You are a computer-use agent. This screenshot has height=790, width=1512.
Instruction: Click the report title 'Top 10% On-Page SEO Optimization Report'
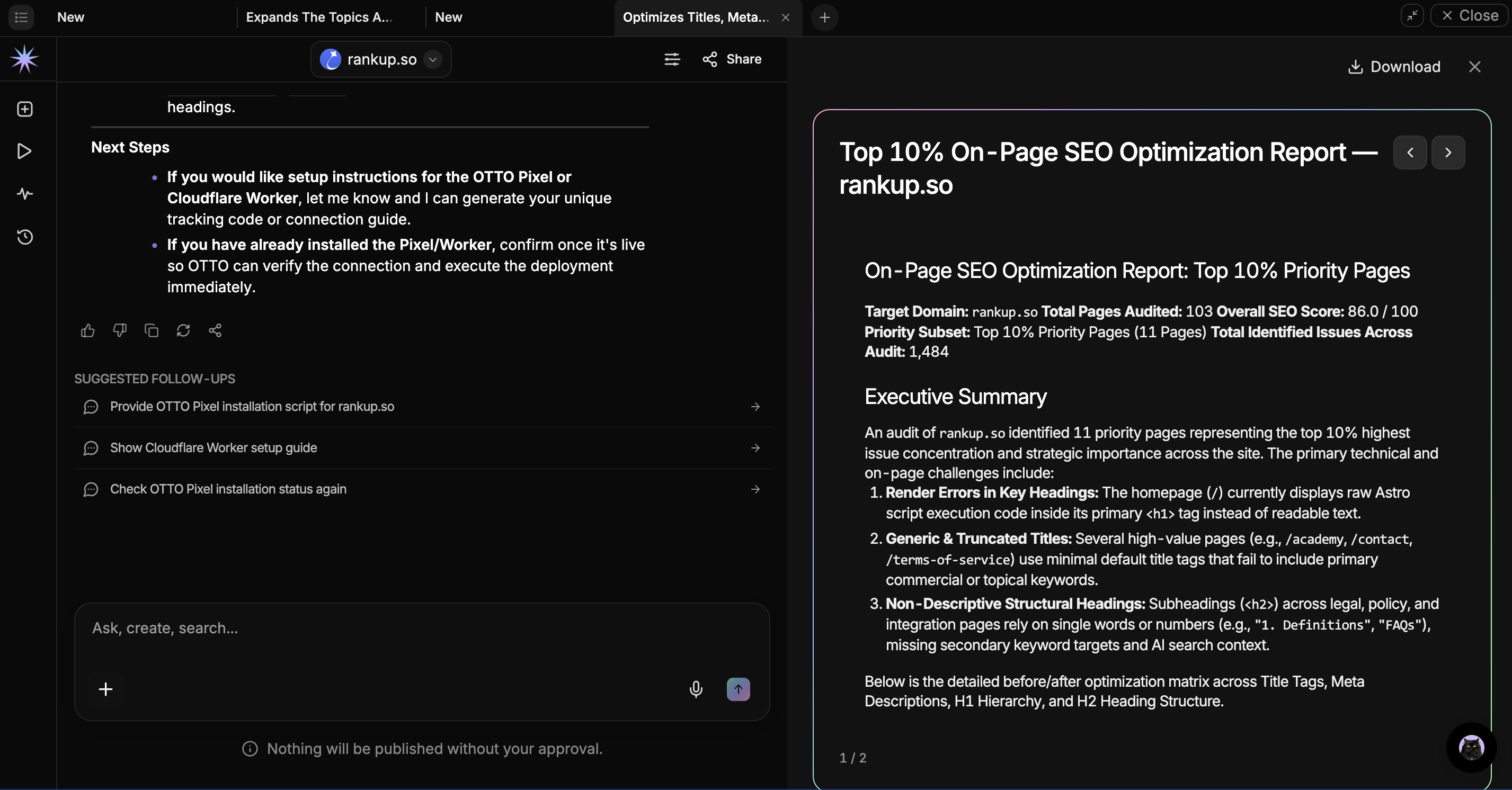tap(1108, 168)
